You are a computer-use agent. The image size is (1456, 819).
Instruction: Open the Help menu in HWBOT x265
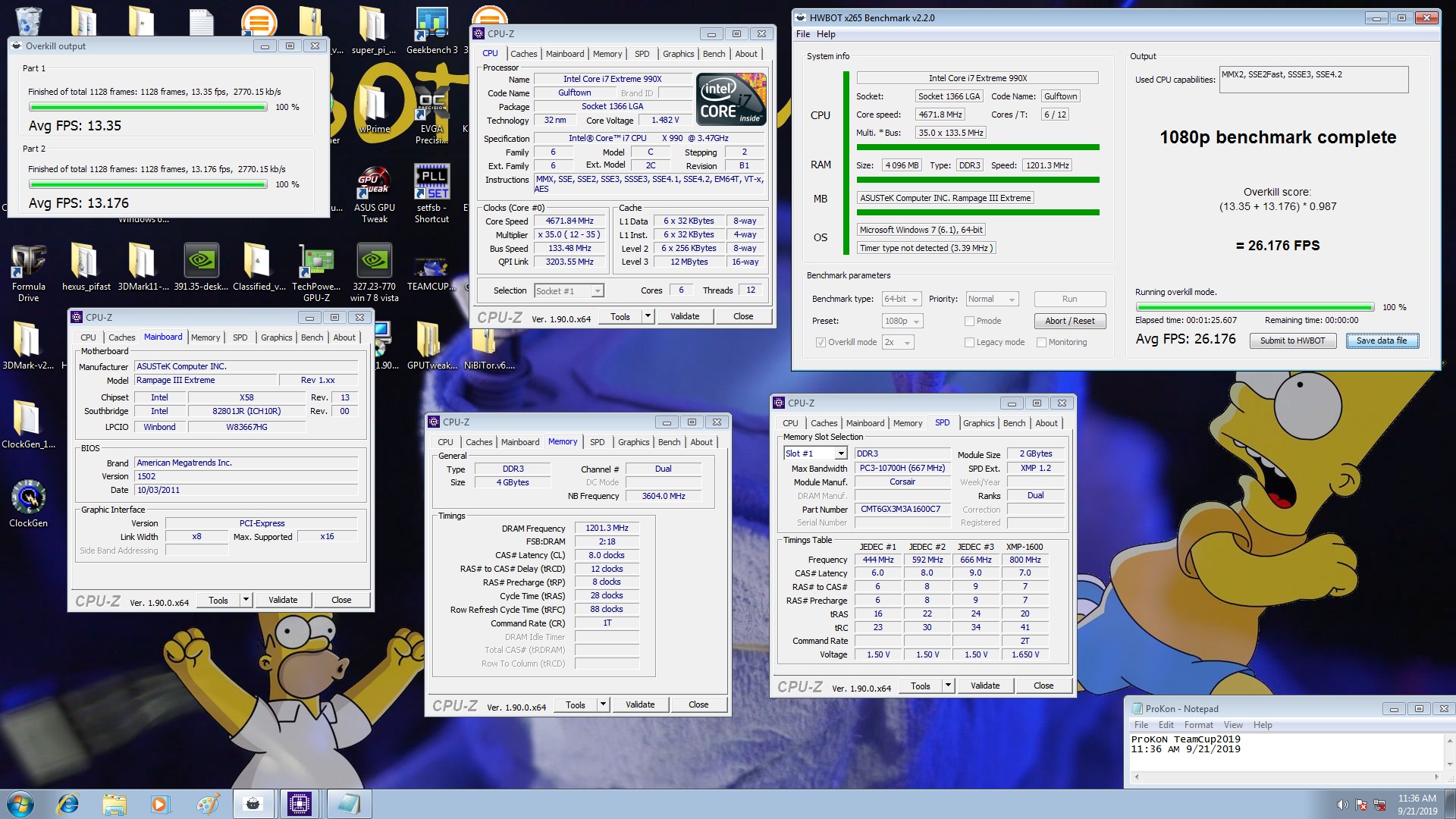826,34
